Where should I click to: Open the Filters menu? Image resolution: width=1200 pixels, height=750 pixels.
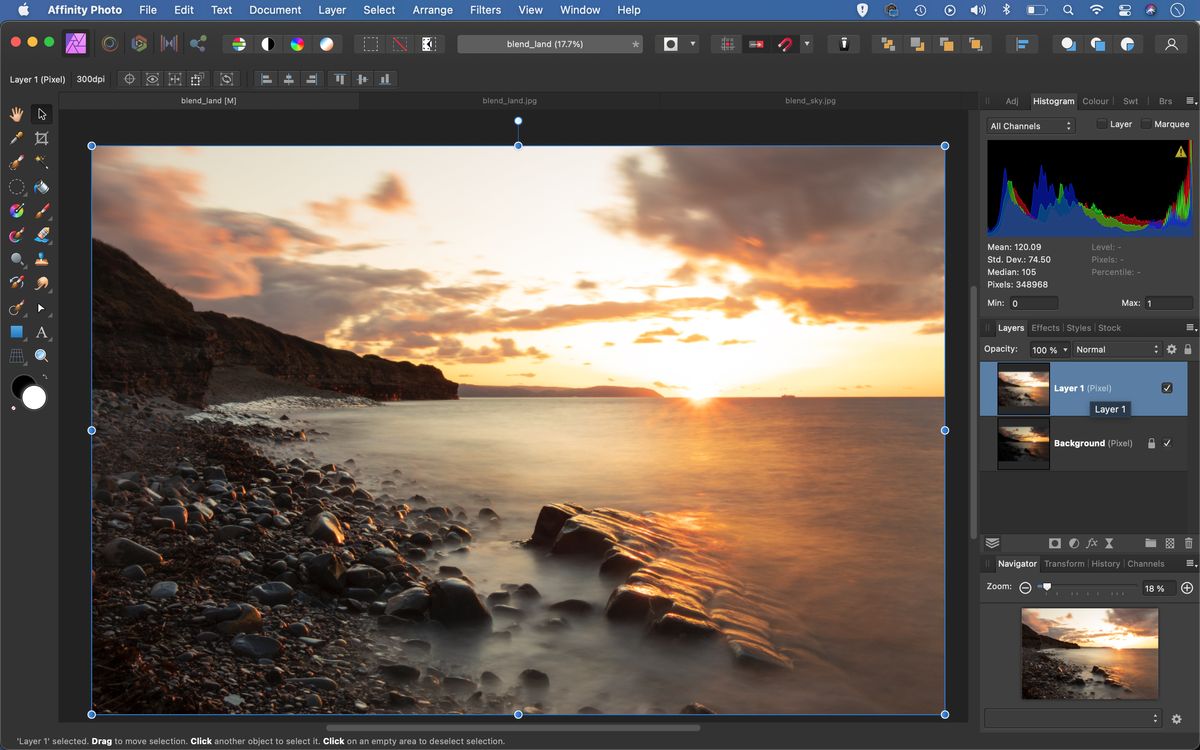coord(485,10)
